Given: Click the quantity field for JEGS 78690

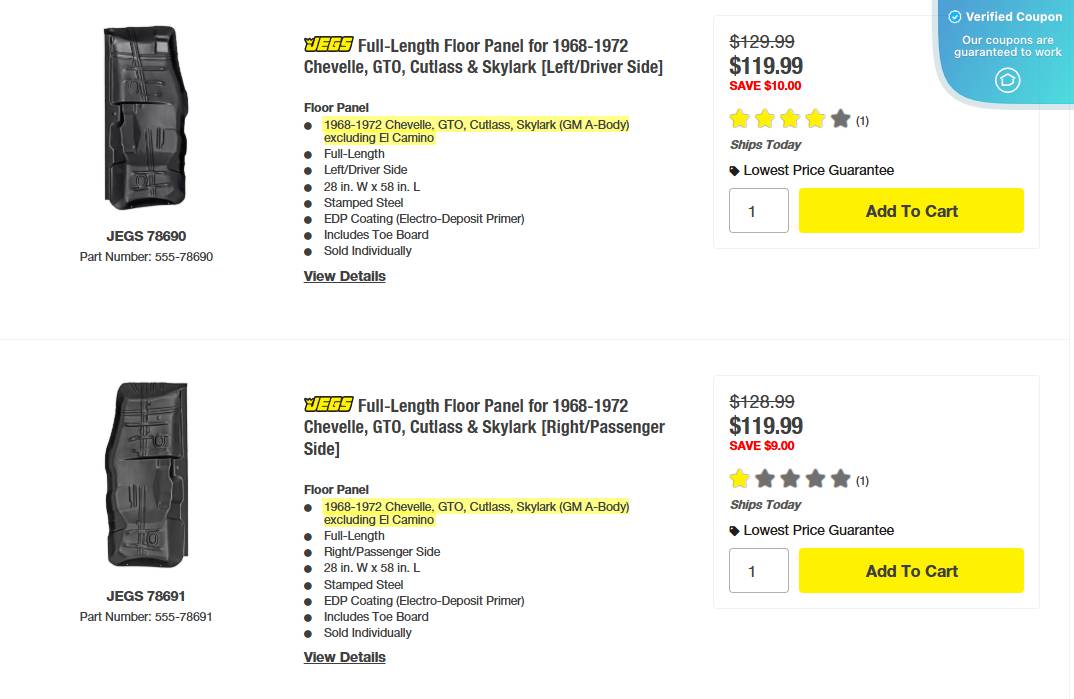Looking at the screenshot, I should tap(758, 210).
